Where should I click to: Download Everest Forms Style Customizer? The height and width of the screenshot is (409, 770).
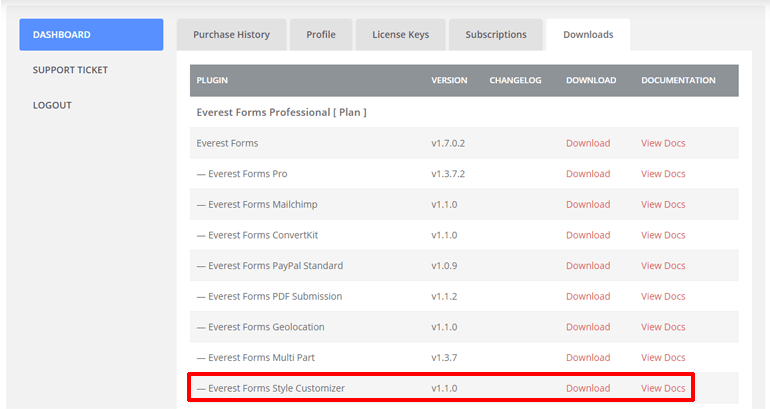(x=588, y=388)
